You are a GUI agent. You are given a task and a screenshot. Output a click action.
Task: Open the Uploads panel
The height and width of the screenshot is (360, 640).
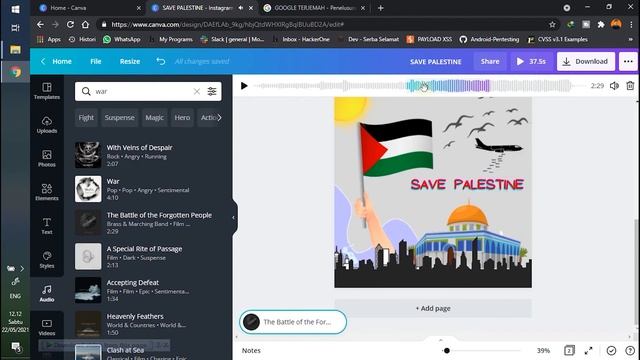[x=47, y=124]
